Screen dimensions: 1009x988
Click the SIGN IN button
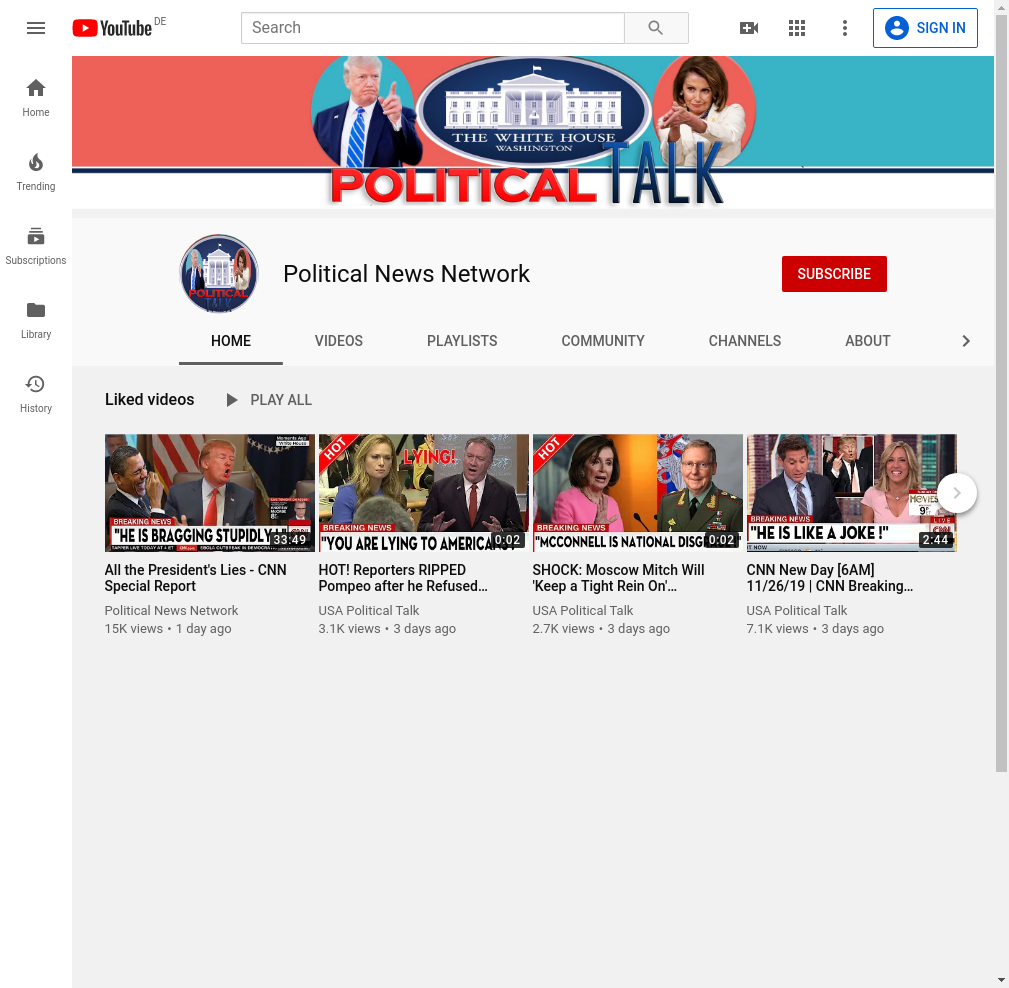coord(925,28)
